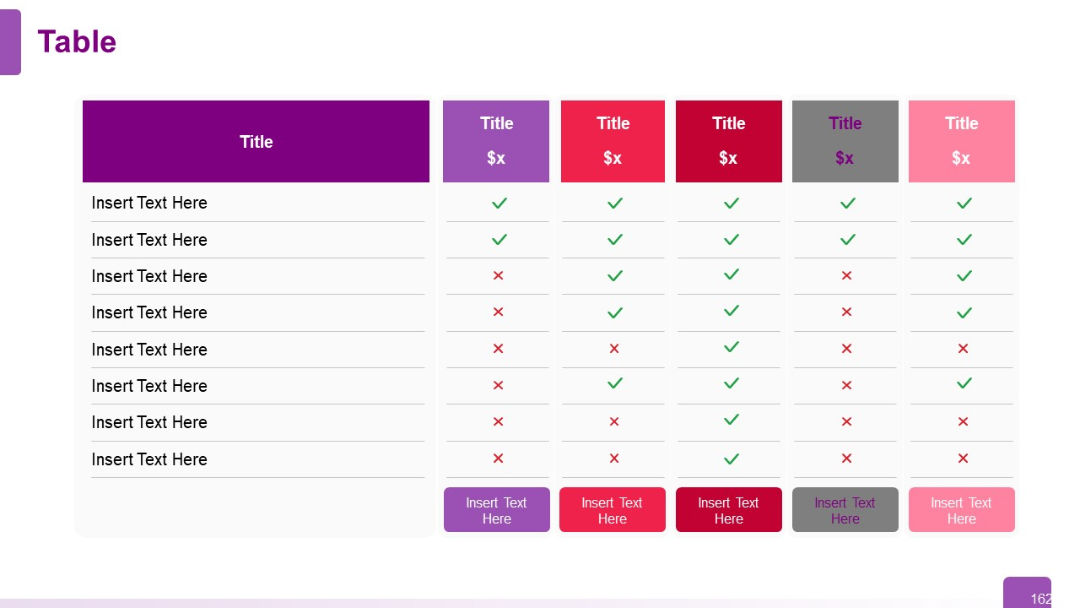This screenshot has width=1080, height=608.
Task: Select the gray column cross in sixth row
Action: (847, 385)
